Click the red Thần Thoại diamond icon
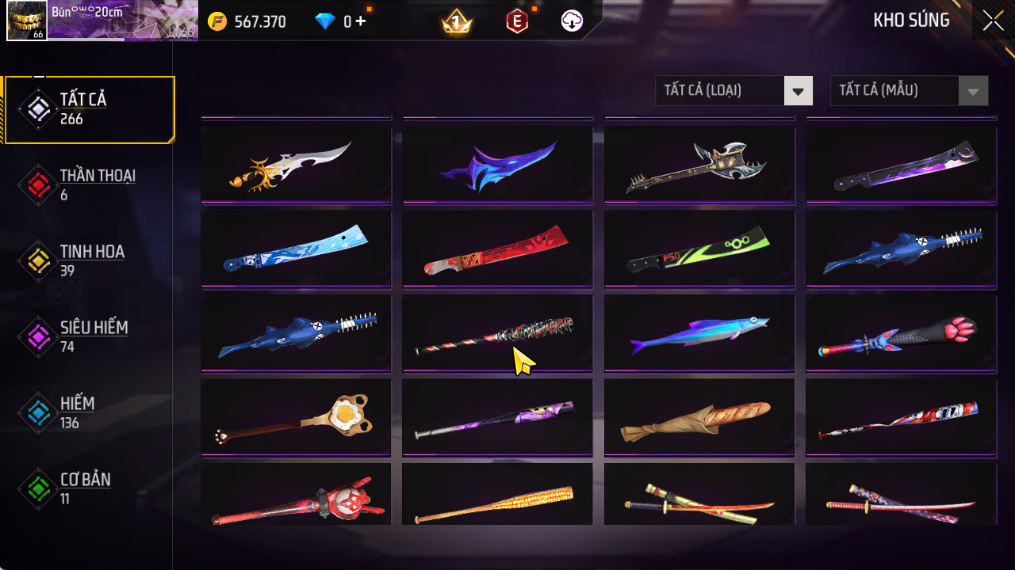 pos(38,185)
